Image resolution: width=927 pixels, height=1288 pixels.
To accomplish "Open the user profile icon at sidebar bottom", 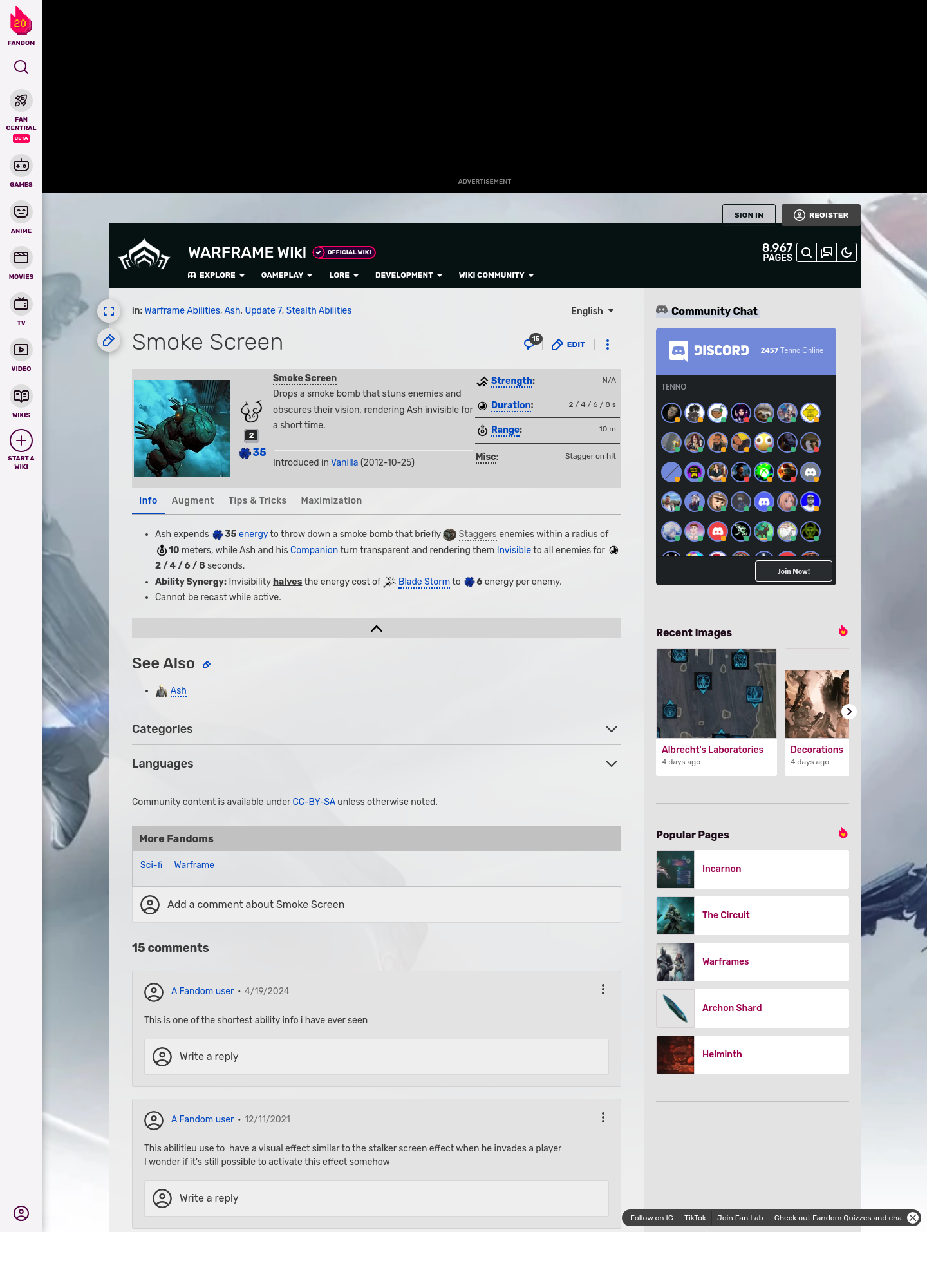I will click(x=21, y=1213).
